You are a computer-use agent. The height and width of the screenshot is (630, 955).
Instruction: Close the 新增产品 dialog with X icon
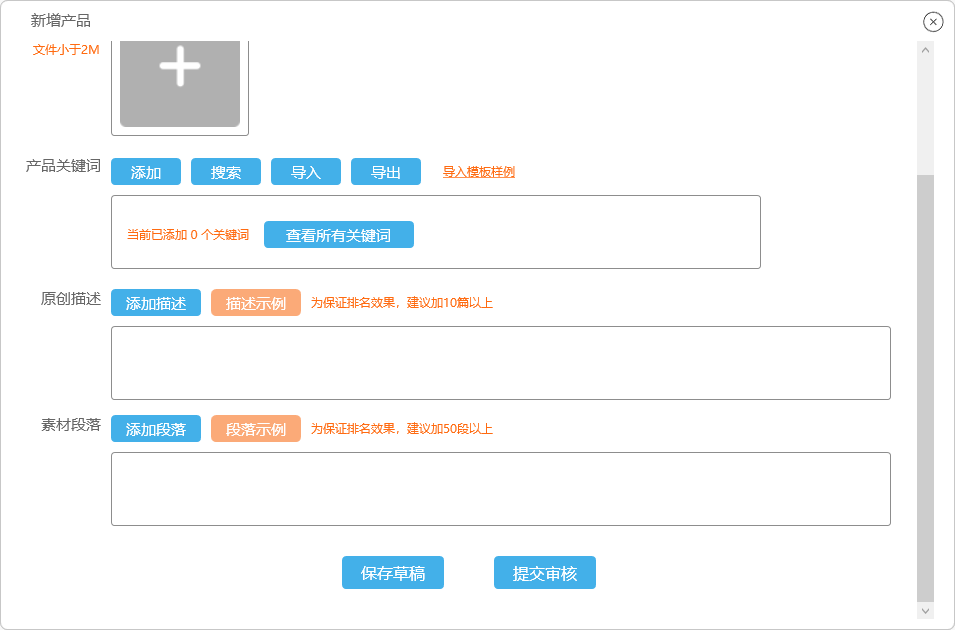click(932, 22)
